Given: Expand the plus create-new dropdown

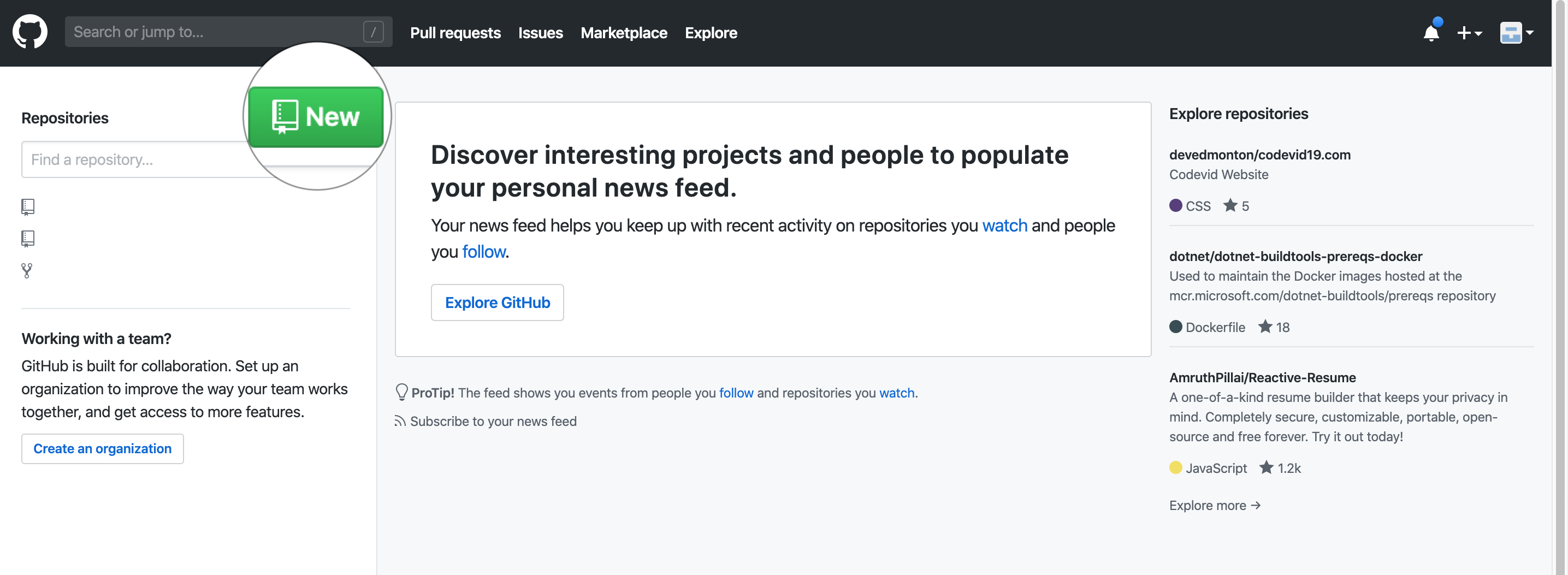Looking at the screenshot, I should coord(1469,33).
